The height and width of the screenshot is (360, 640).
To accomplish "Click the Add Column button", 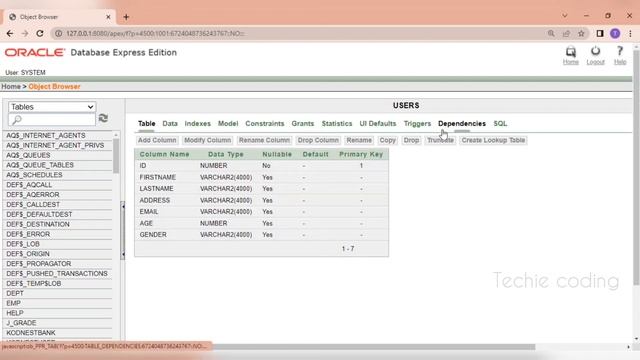I will point(157,140).
